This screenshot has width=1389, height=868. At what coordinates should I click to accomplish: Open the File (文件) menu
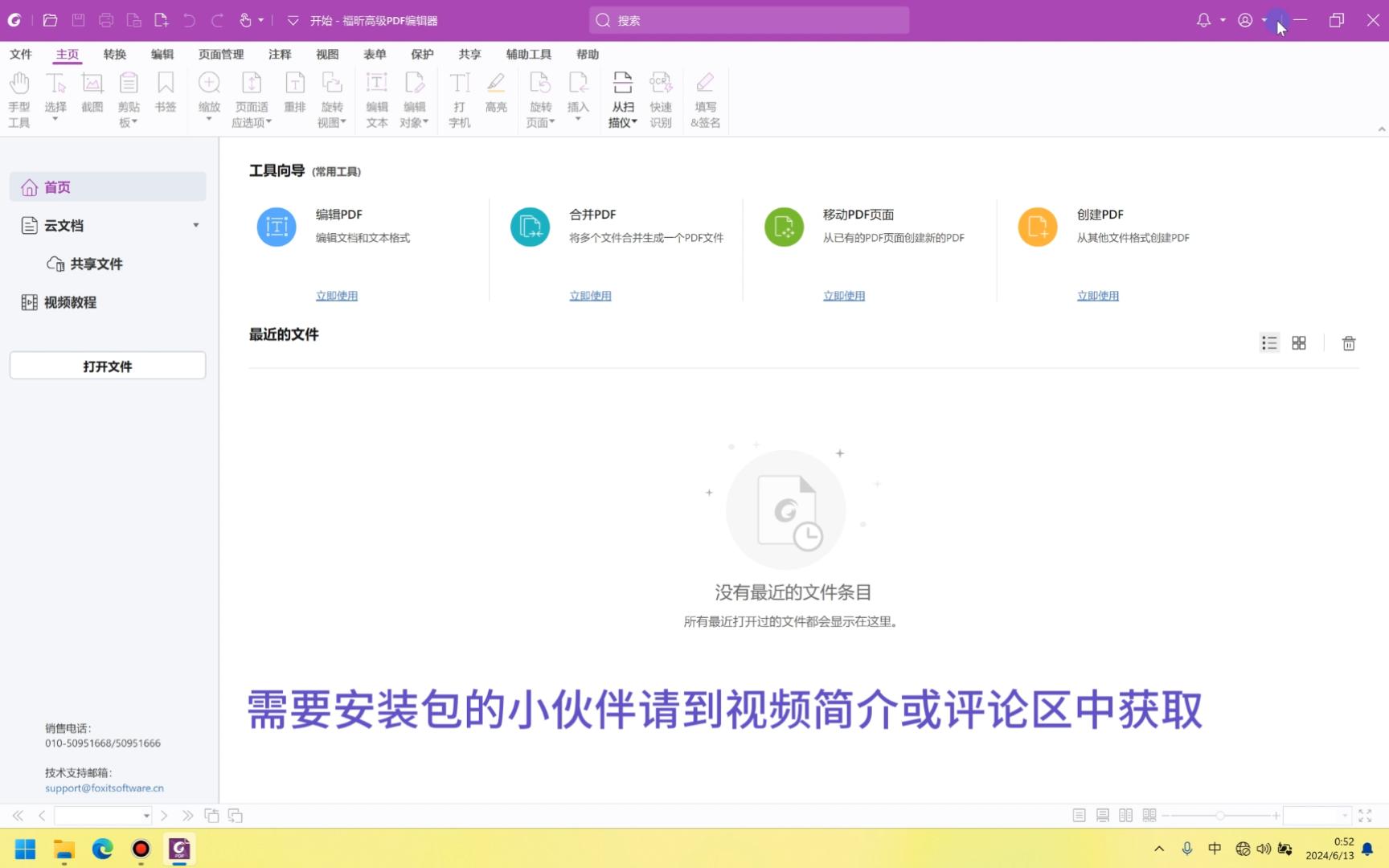pos(21,54)
